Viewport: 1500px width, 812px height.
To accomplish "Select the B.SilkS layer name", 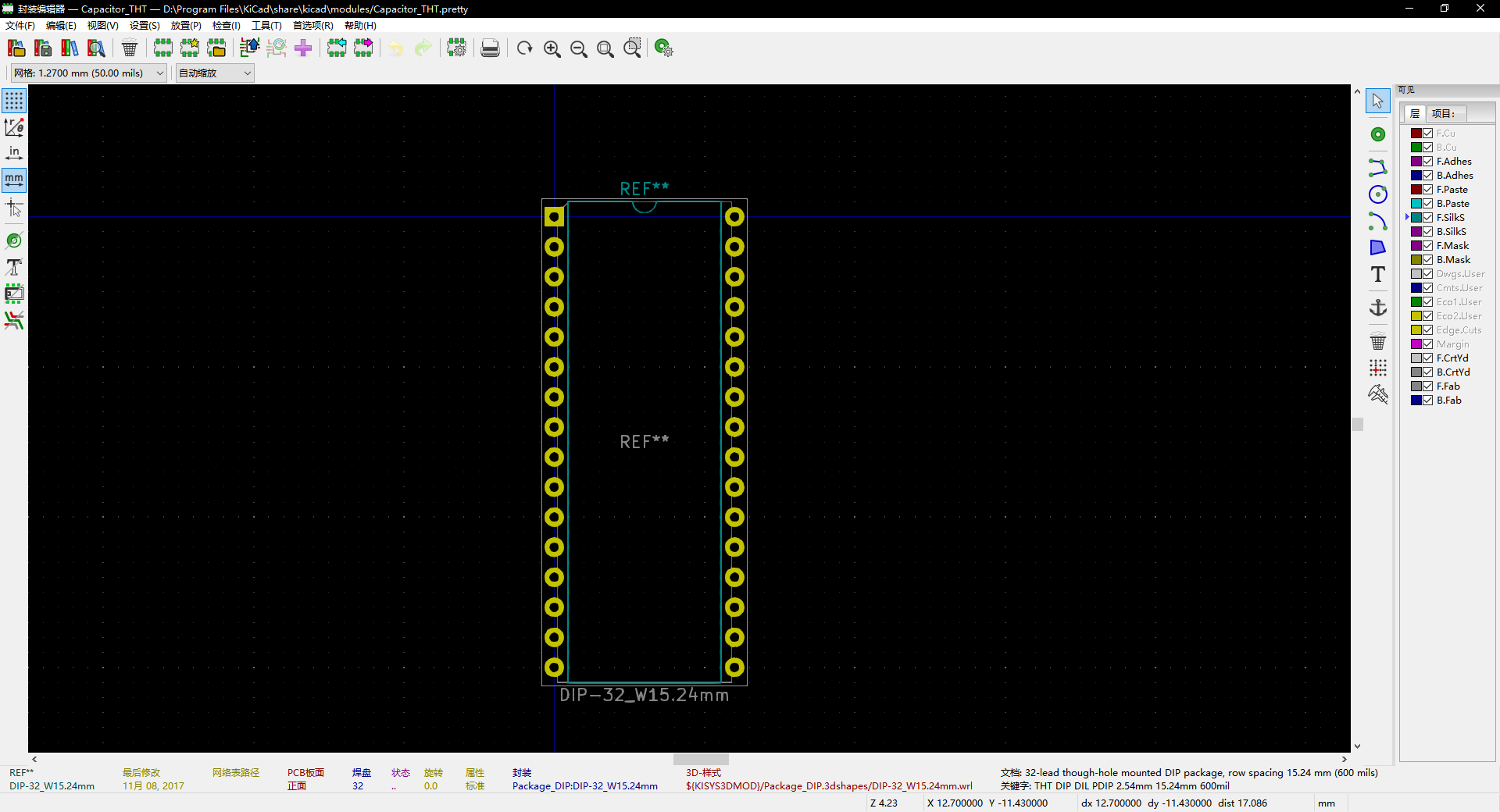I will pyautogui.click(x=1451, y=232).
